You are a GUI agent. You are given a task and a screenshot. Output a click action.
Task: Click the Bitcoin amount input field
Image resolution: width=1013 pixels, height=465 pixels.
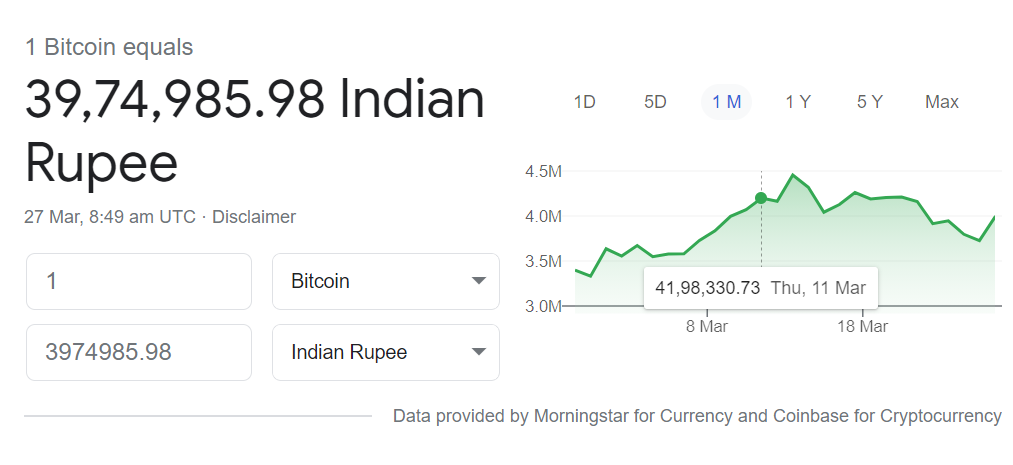138,282
